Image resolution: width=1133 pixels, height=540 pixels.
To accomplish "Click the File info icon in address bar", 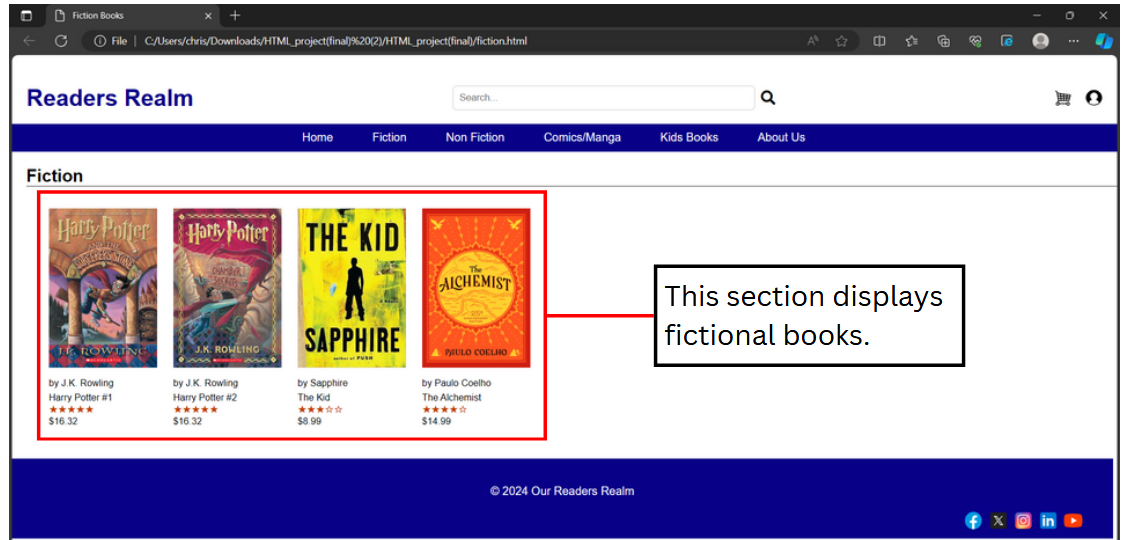I will pyautogui.click(x=111, y=41).
